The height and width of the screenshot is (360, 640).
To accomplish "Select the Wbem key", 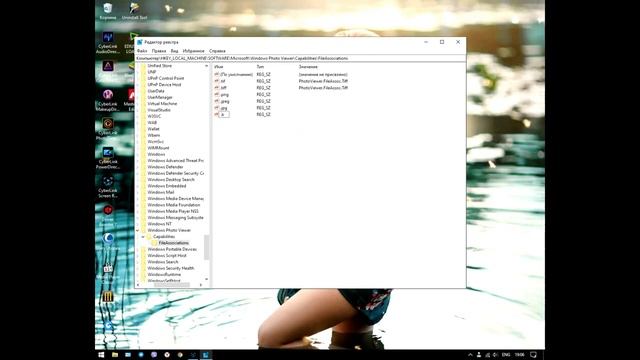I will coord(153,136).
